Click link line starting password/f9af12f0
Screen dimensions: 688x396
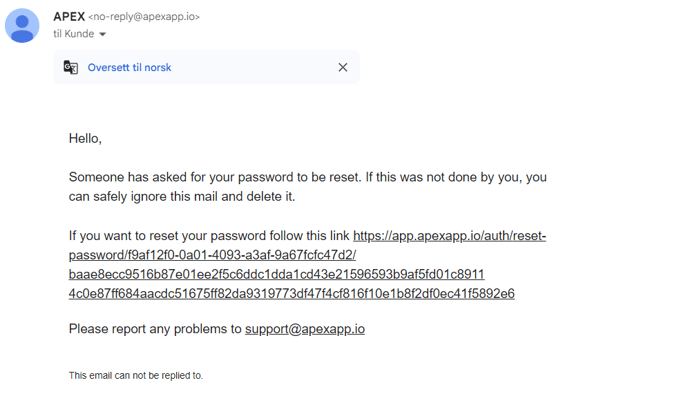tap(212, 255)
